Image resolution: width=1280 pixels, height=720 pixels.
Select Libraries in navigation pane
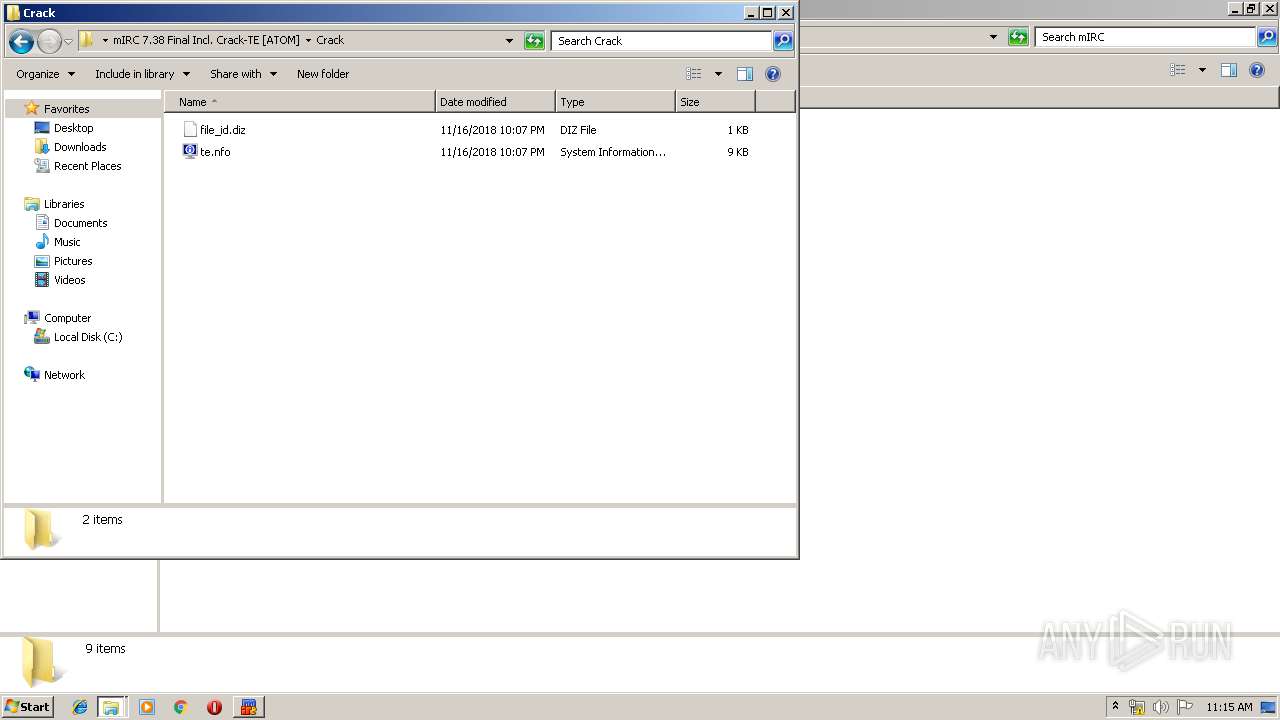click(x=64, y=204)
